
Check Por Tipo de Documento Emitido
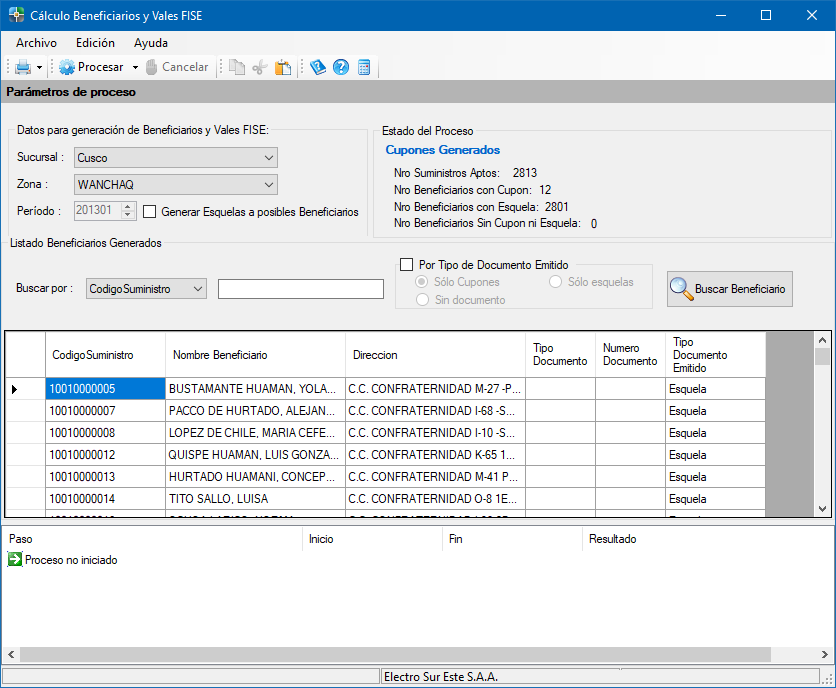[407, 265]
